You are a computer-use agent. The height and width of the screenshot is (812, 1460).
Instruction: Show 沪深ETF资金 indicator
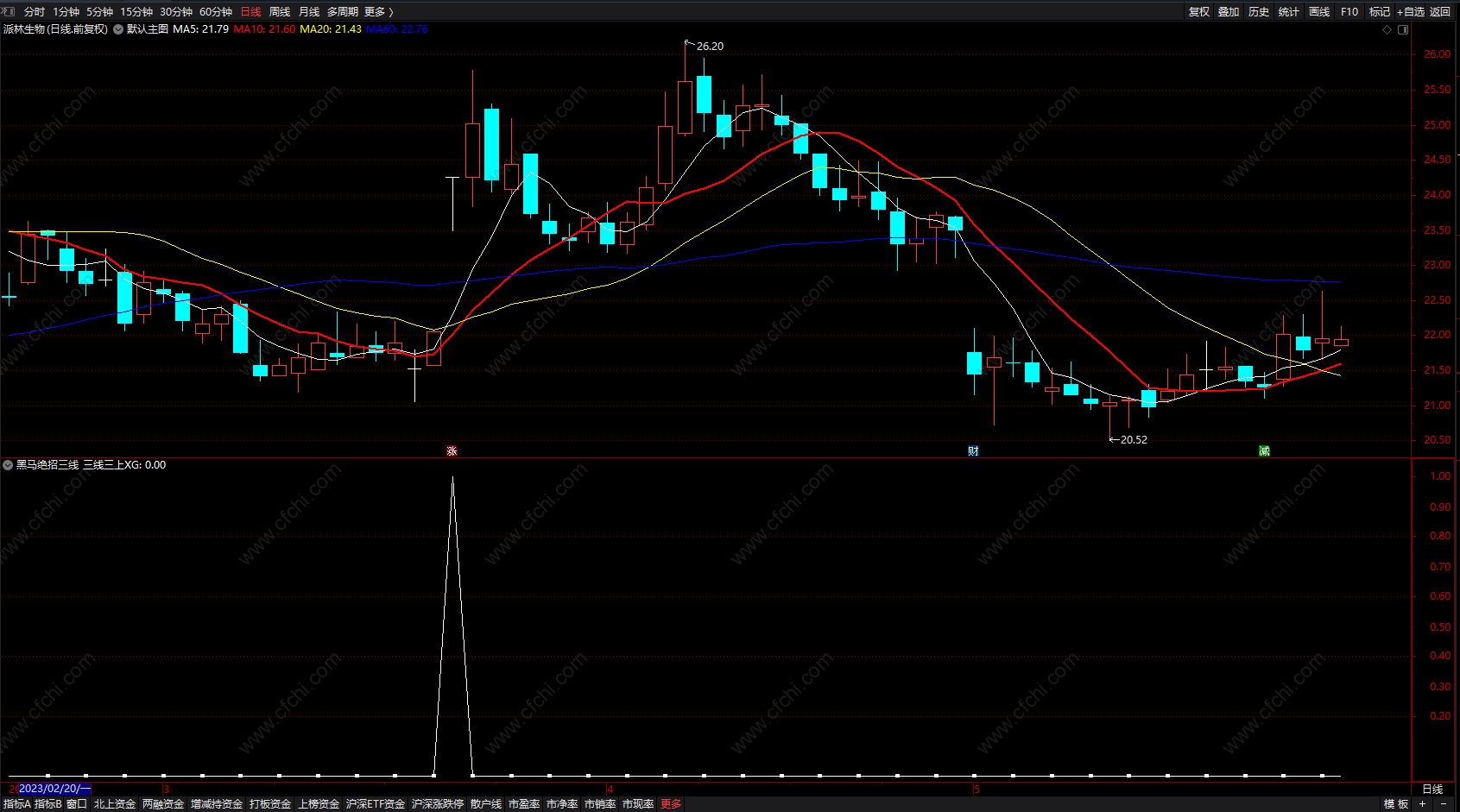click(x=376, y=804)
